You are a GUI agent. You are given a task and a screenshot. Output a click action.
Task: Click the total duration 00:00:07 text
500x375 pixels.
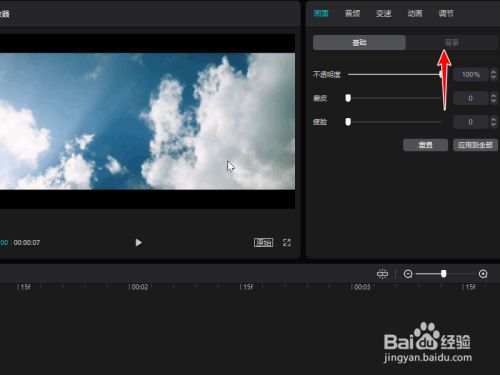click(x=27, y=242)
